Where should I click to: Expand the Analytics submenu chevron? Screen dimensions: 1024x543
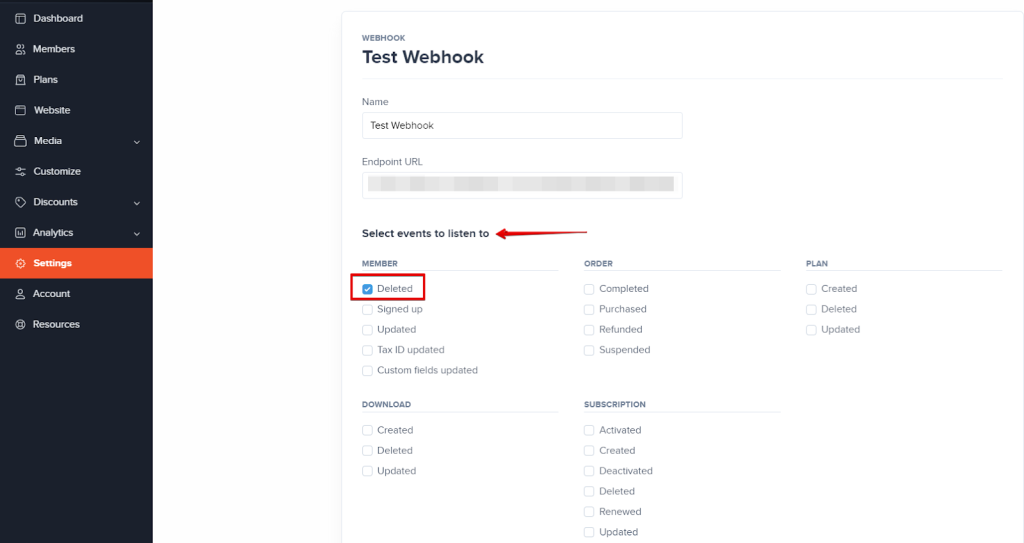pos(137,233)
